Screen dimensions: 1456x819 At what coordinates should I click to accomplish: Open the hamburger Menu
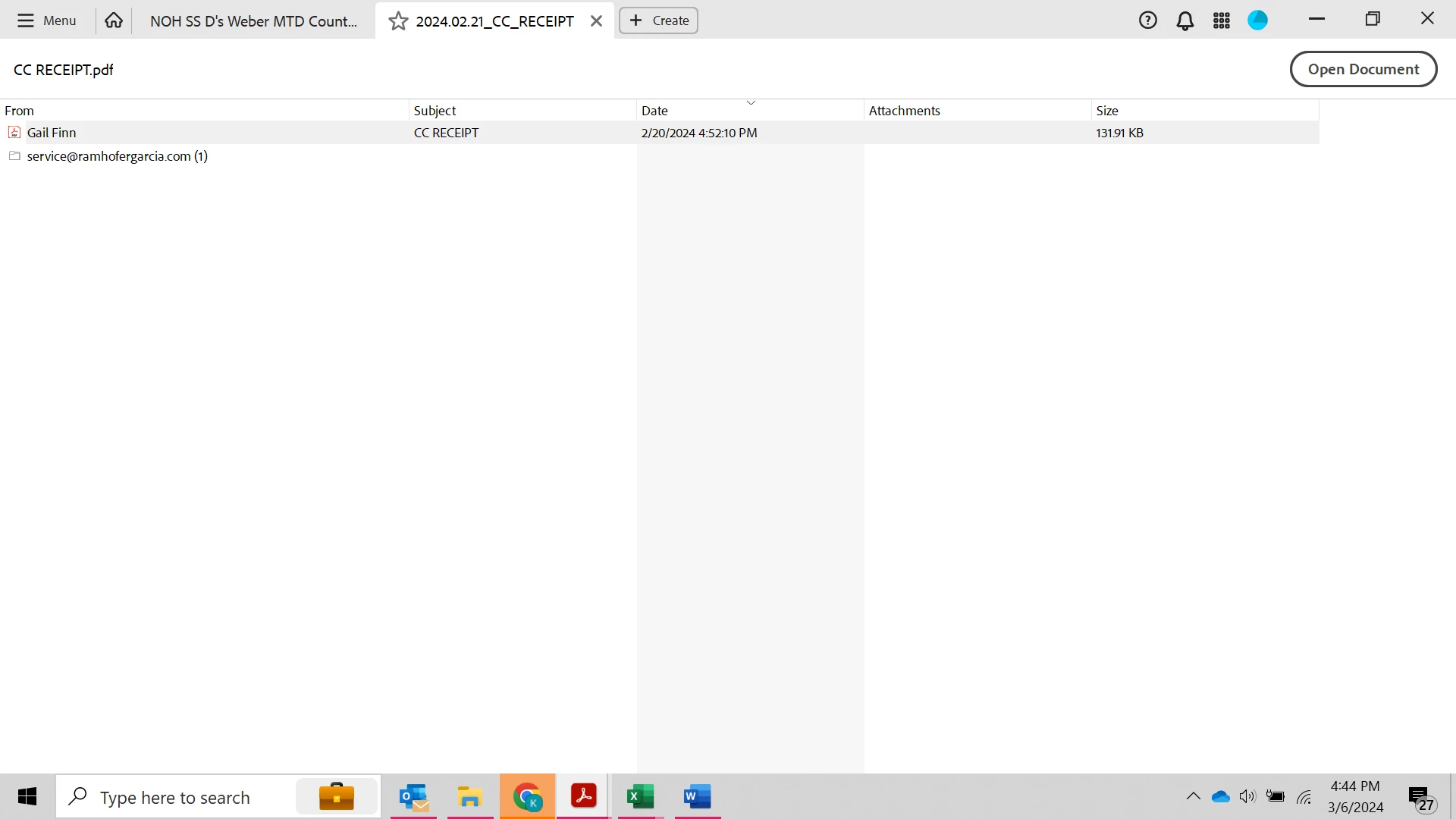pos(47,20)
